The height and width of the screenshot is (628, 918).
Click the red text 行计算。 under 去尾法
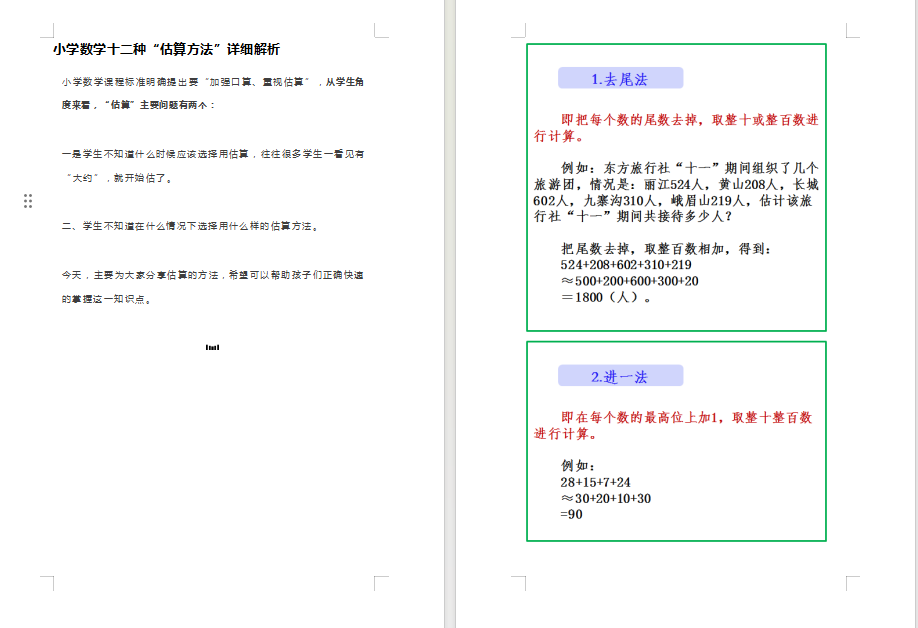click(x=559, y=136)
